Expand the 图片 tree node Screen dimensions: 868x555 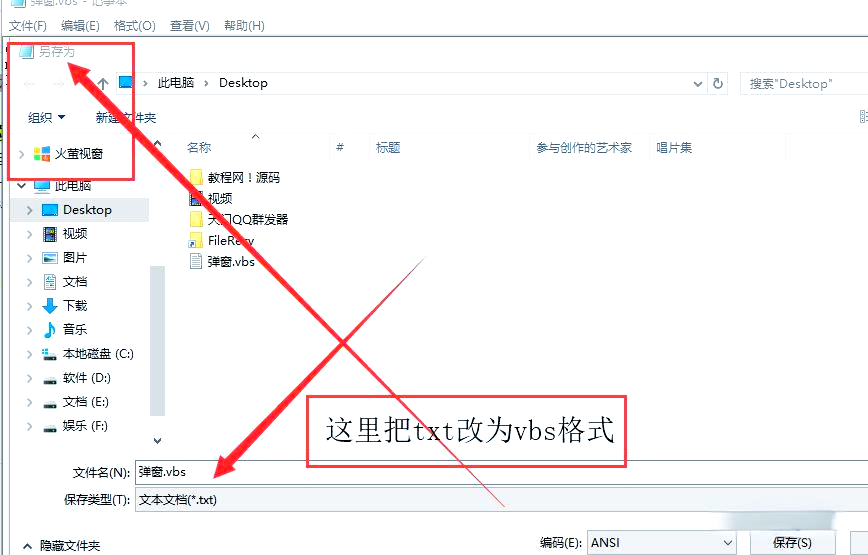29,258
